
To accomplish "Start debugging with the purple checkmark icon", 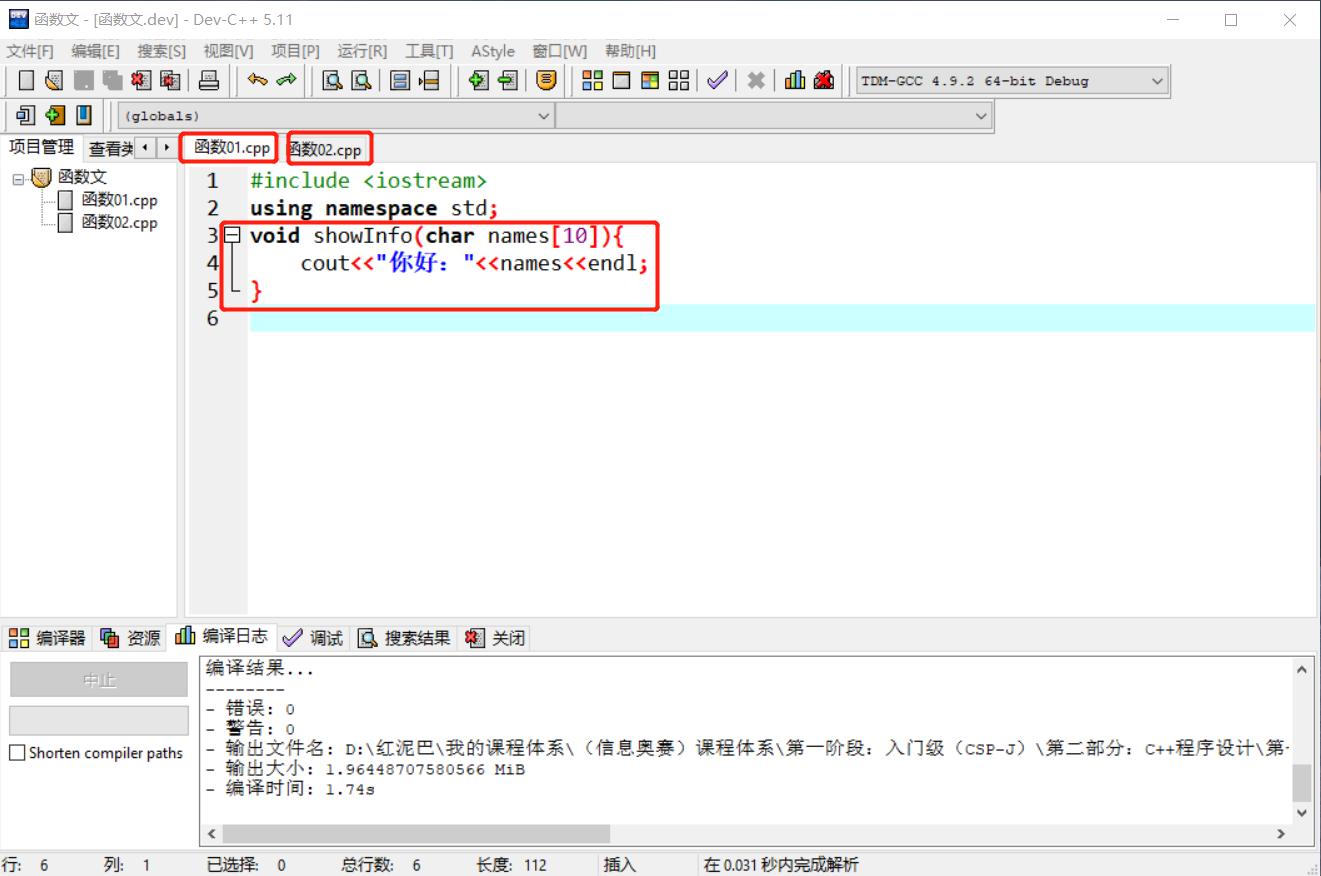I will (x=717, y=81).
